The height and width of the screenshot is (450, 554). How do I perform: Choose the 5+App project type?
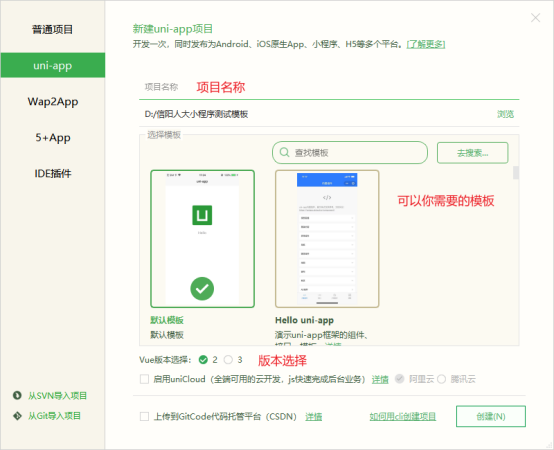coord(53,137)
